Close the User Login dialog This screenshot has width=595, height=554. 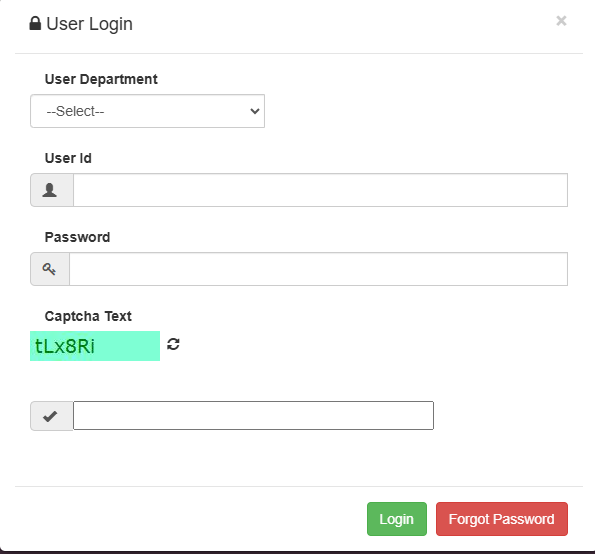[561, 20]
